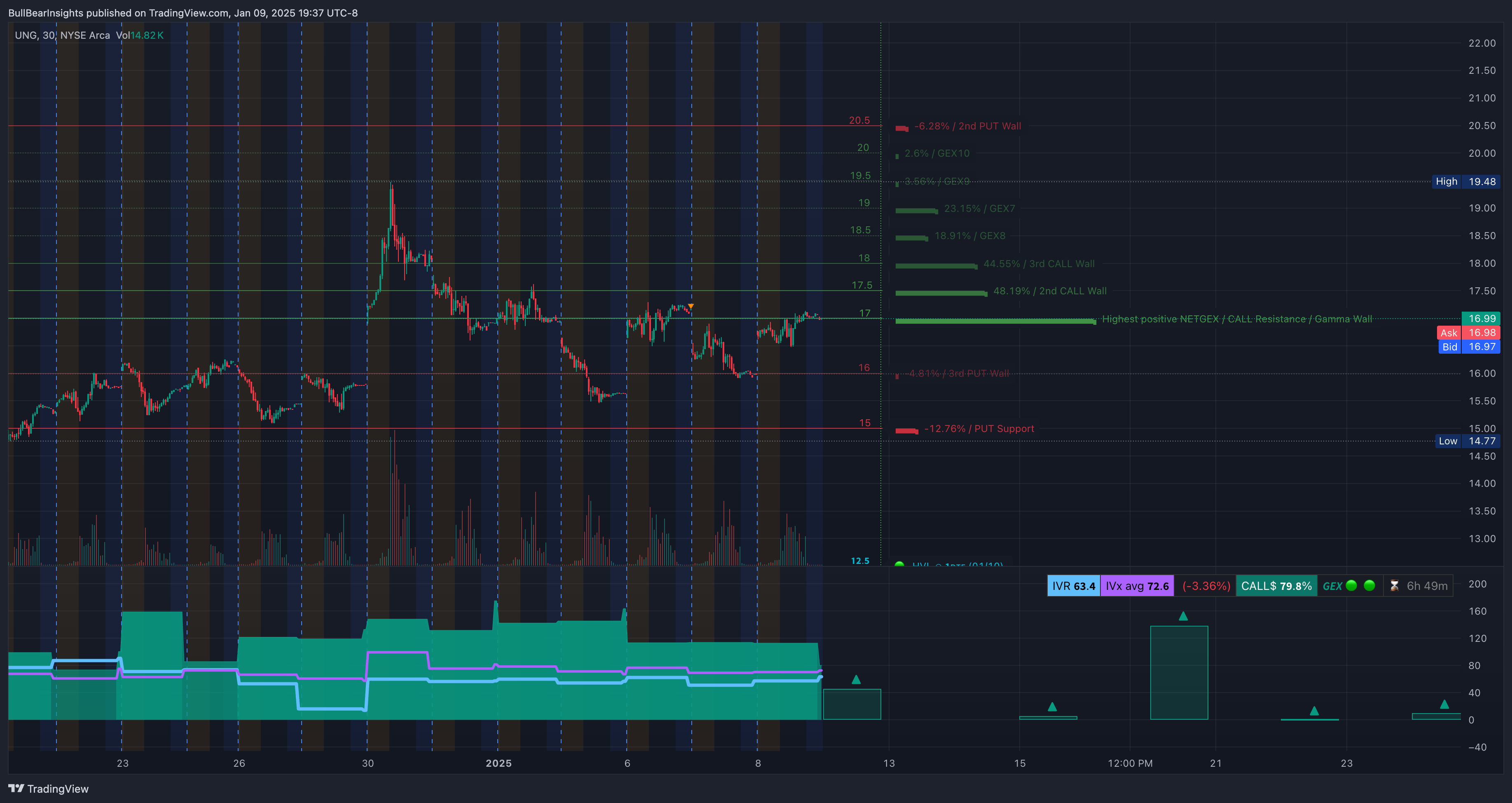The height and width of the screenshot is (803, 1512).
Task: Click the IVR 63.4 badge
Action: (1074, 586)
